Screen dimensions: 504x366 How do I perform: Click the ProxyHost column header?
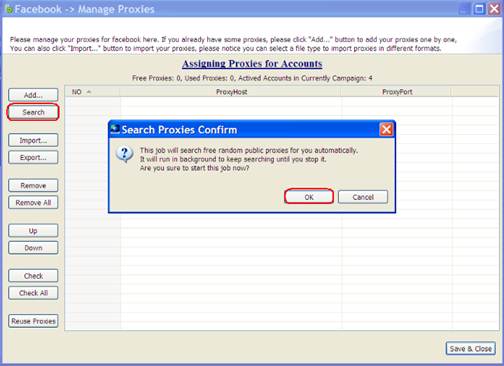click(231, 92)
